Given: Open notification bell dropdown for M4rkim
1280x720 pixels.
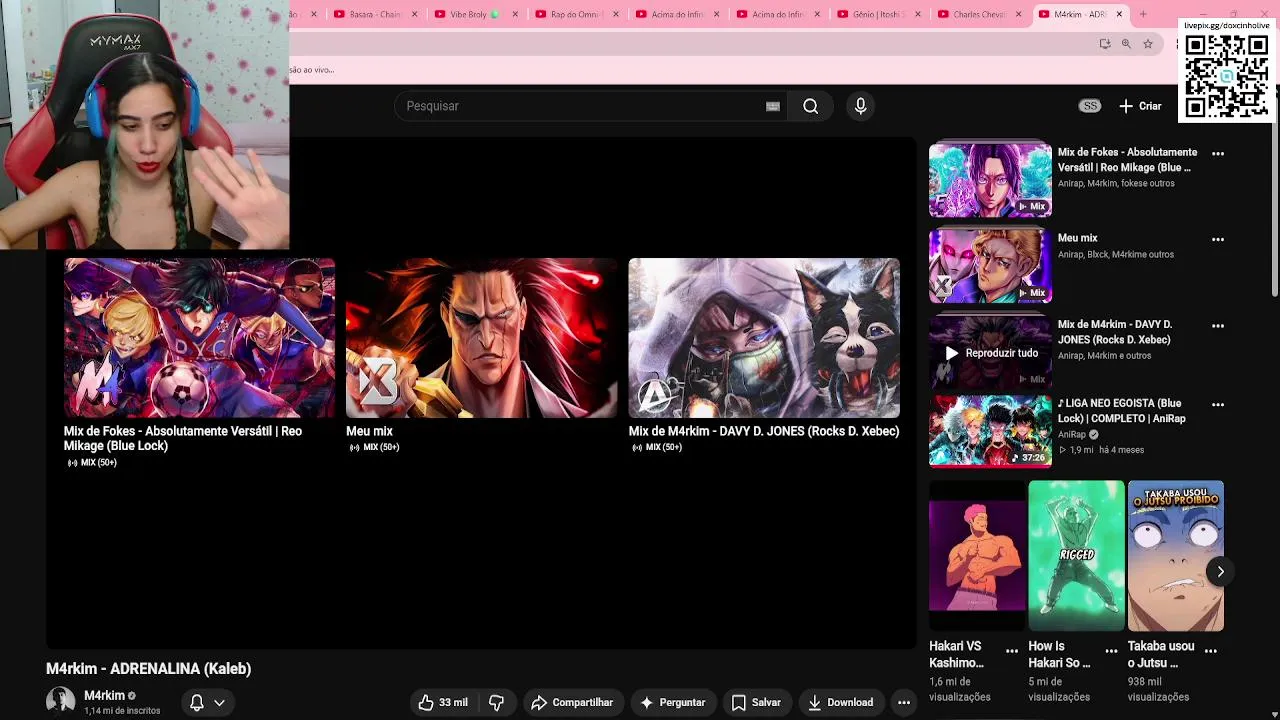Looking at the screenshot, I should (x=207, y=702).
